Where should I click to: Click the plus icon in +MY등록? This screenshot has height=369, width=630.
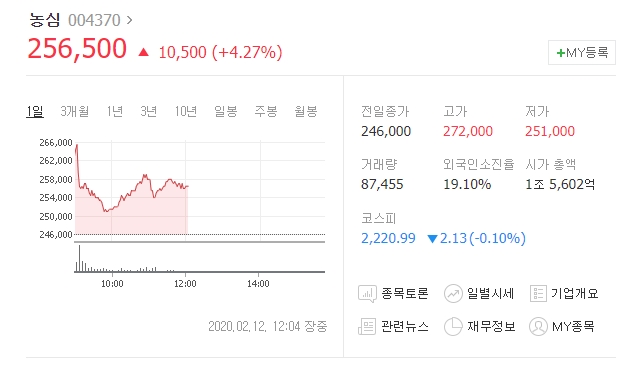tap(560, 53)
